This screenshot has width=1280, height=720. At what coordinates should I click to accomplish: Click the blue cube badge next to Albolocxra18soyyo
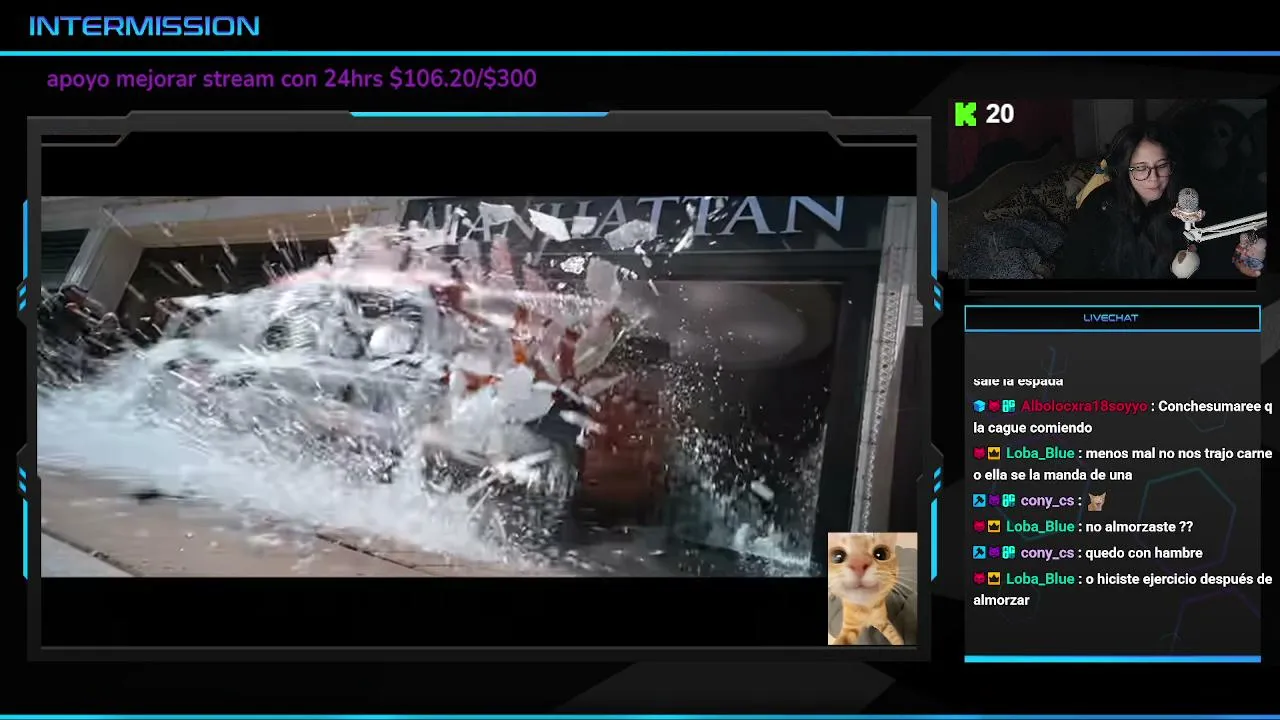[x=979, y=406]
